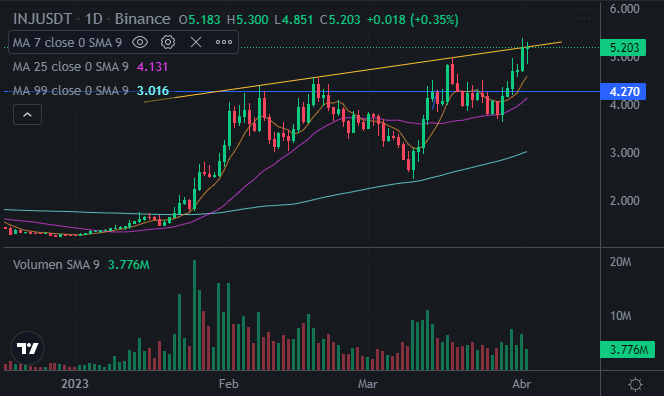Image resolution: width=664 pixels, height=396 pixels.
Task: Click the MA 7 close indicator label
Action: 67,42
